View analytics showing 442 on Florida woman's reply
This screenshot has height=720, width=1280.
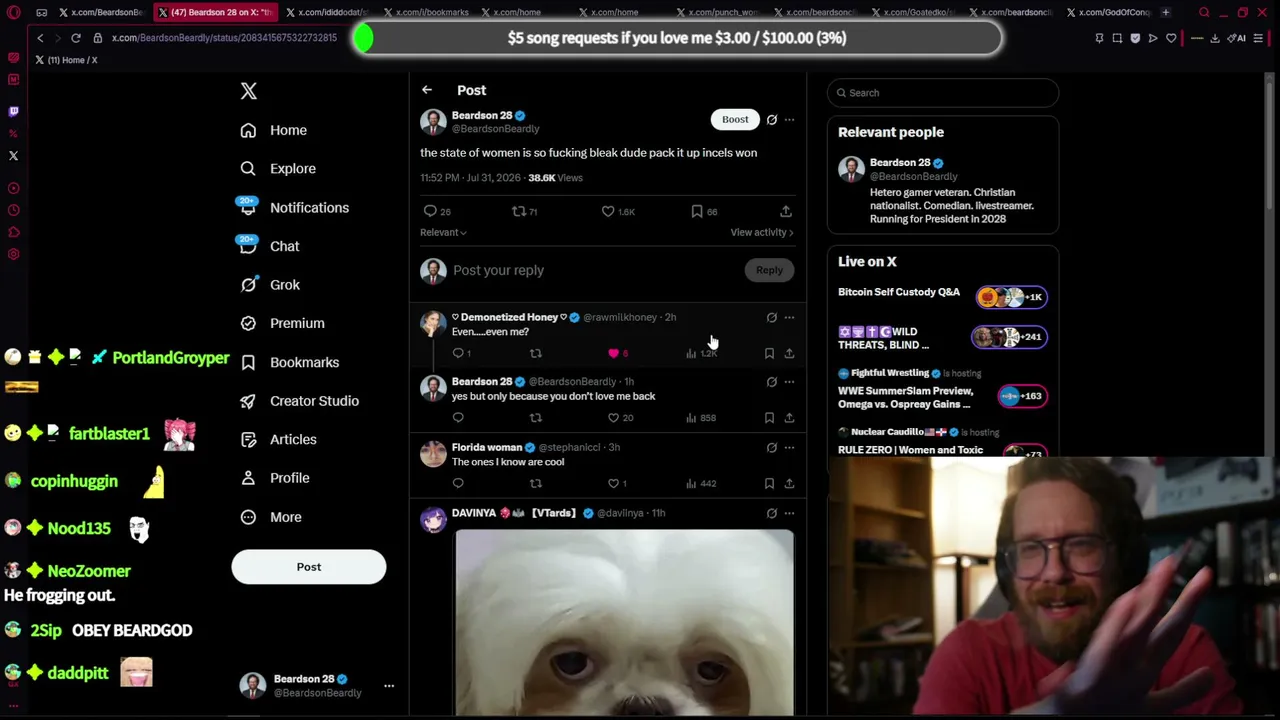(701, 484)
